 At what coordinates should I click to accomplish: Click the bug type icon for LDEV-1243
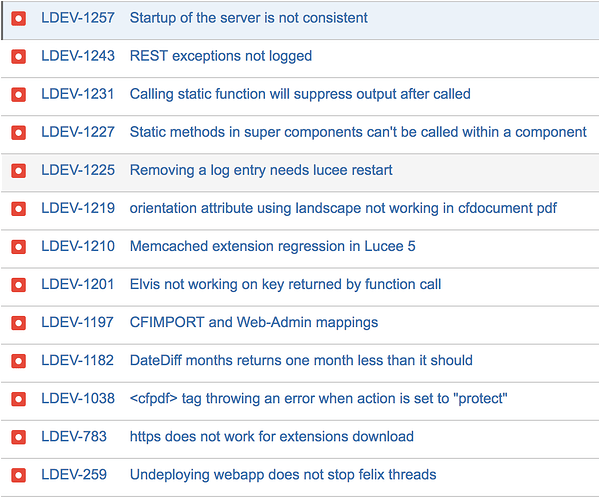tap(18, 57)
